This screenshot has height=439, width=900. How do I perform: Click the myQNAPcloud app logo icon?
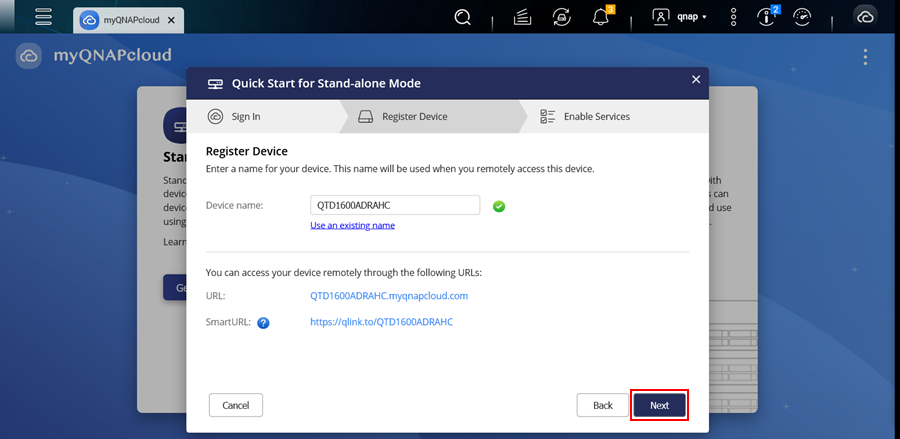click(29, 56)
